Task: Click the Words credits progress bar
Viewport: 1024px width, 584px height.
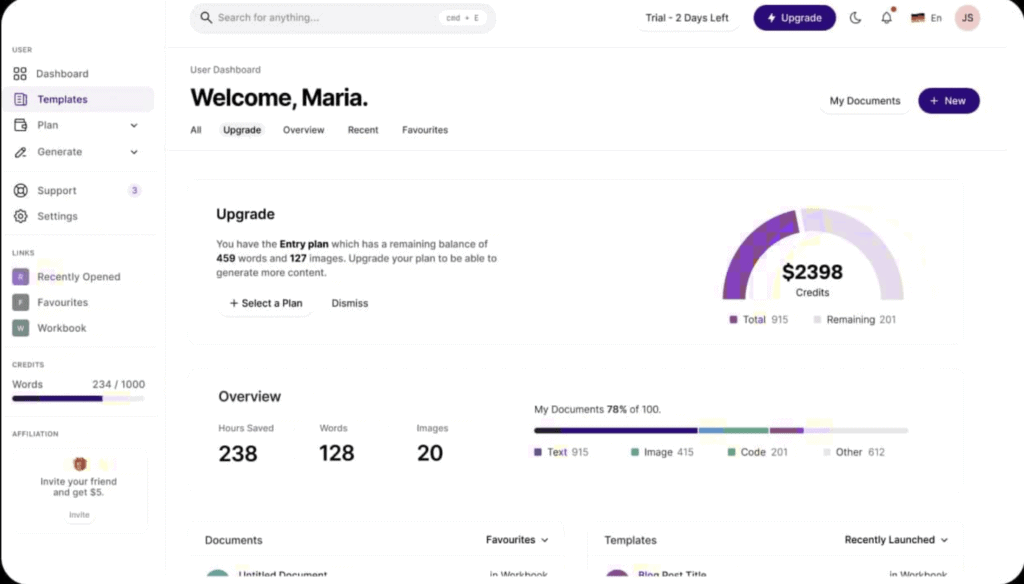Action: click(78, 398)
